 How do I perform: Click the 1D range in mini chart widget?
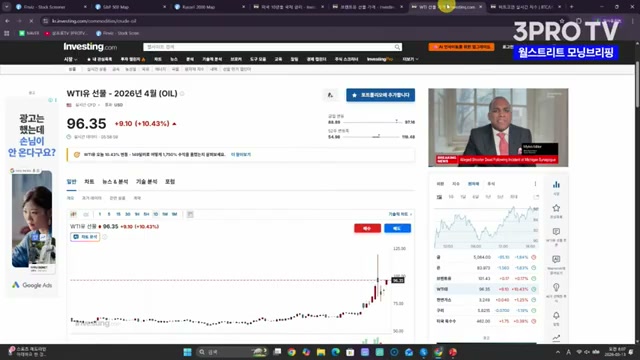point(439,197)
